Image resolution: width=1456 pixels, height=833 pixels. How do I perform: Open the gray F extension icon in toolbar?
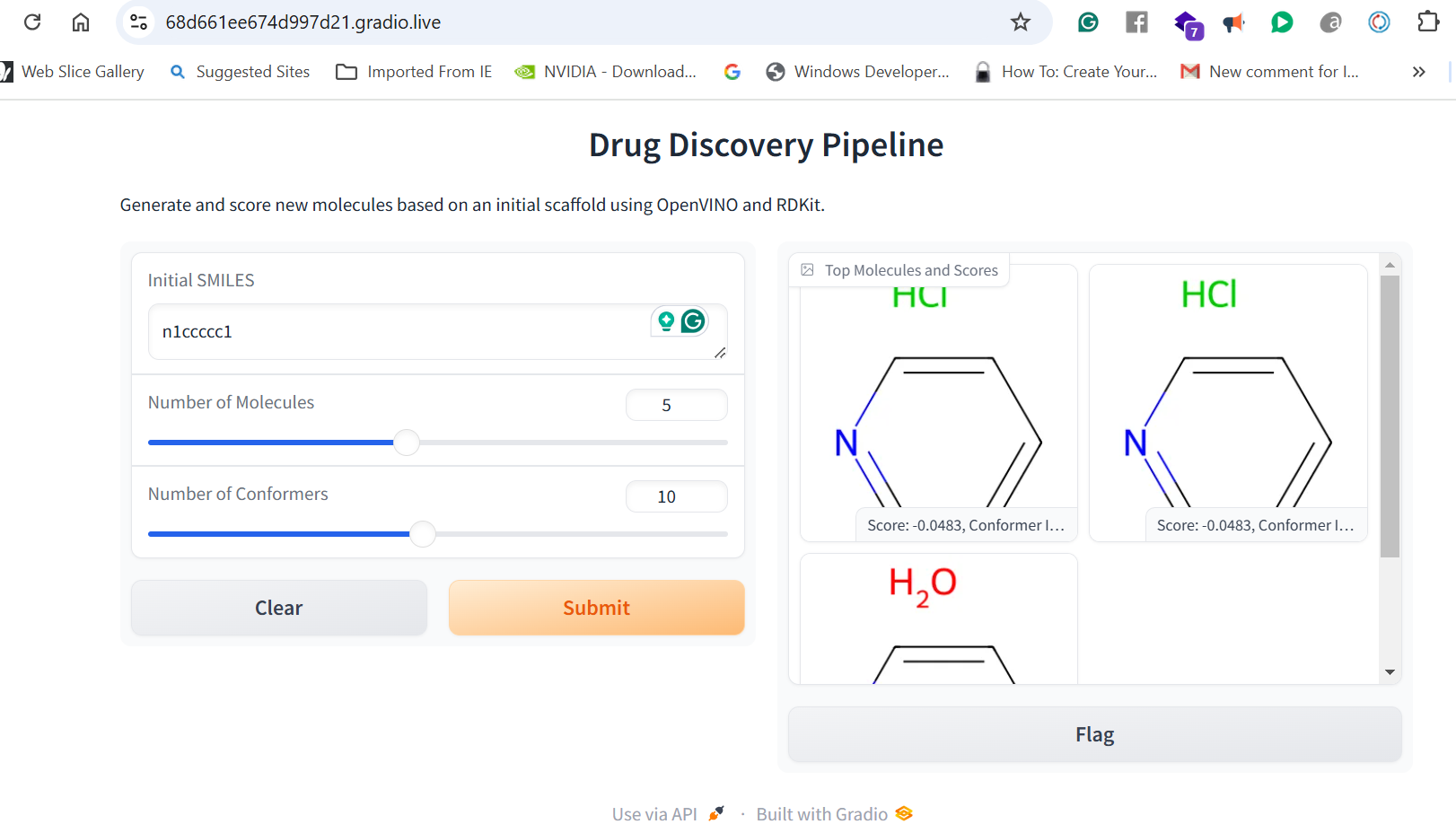1136,22
